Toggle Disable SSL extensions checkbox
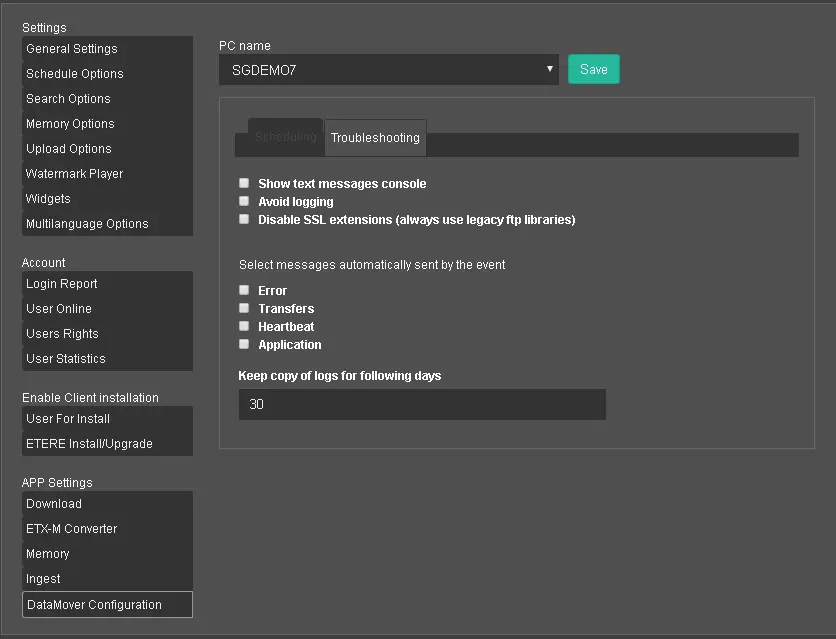The width and height of the screenshot is (836, 639). click(244, 219)
